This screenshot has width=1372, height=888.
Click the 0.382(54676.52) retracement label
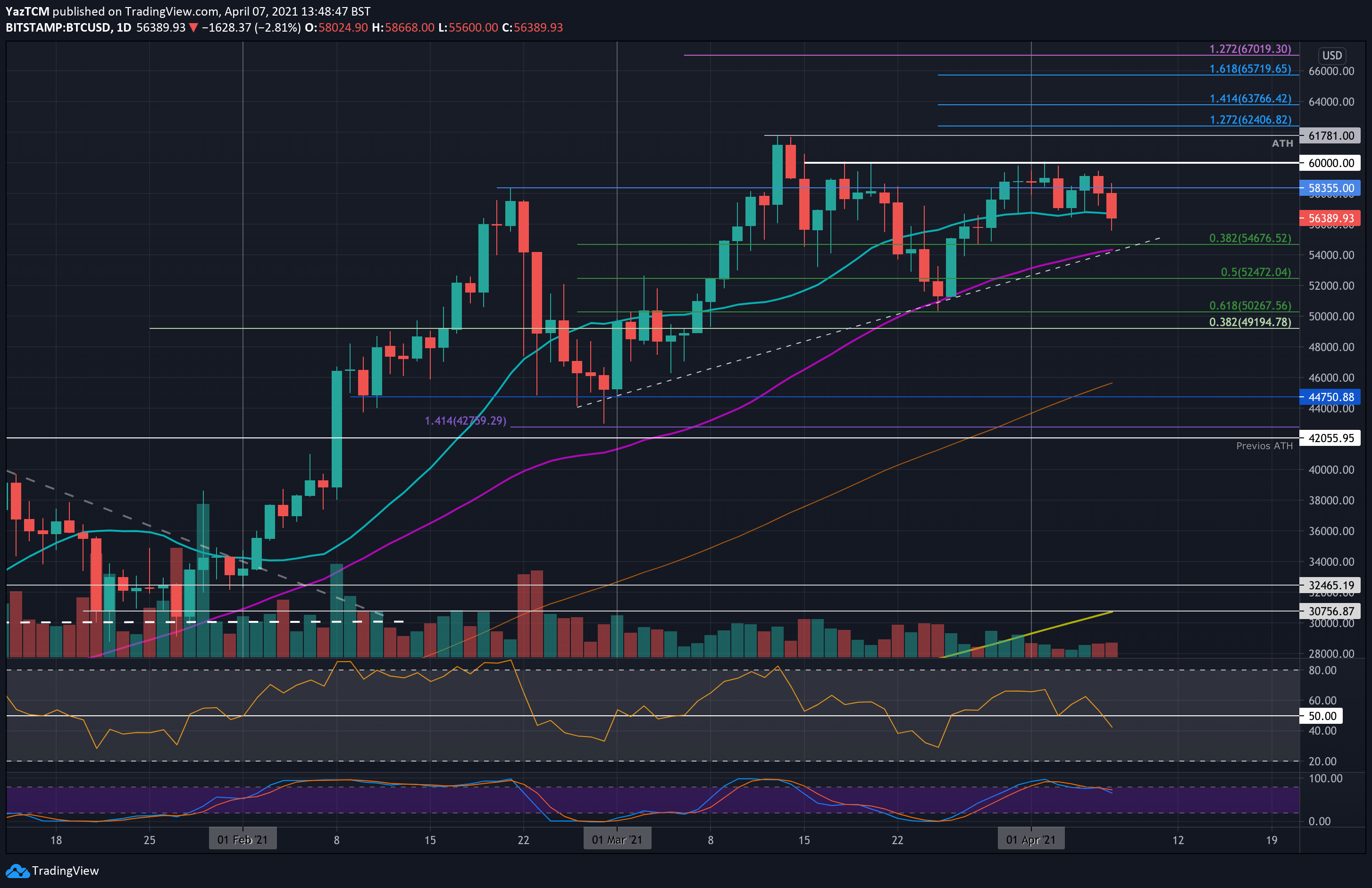pos(1250,238)
